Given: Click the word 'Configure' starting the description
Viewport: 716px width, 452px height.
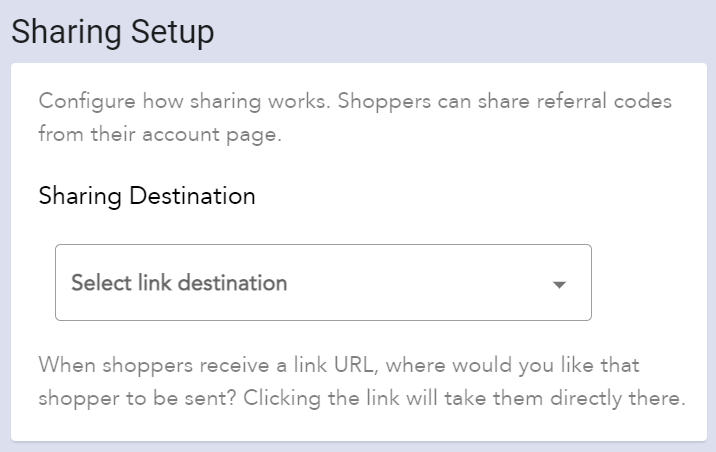Looking at the screenshot, I should (87, 102).
